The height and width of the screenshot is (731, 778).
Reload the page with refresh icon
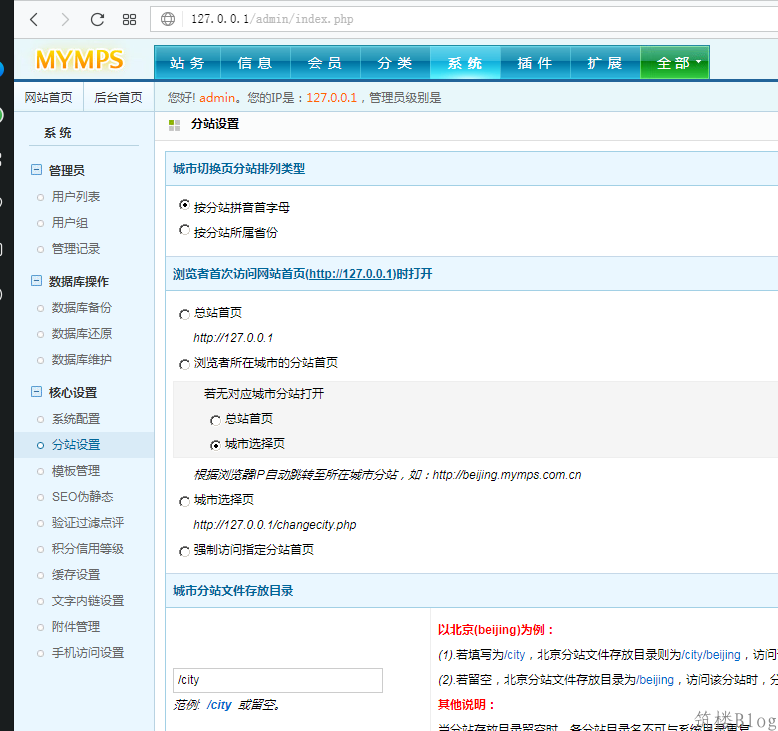(x=97, y=19)
